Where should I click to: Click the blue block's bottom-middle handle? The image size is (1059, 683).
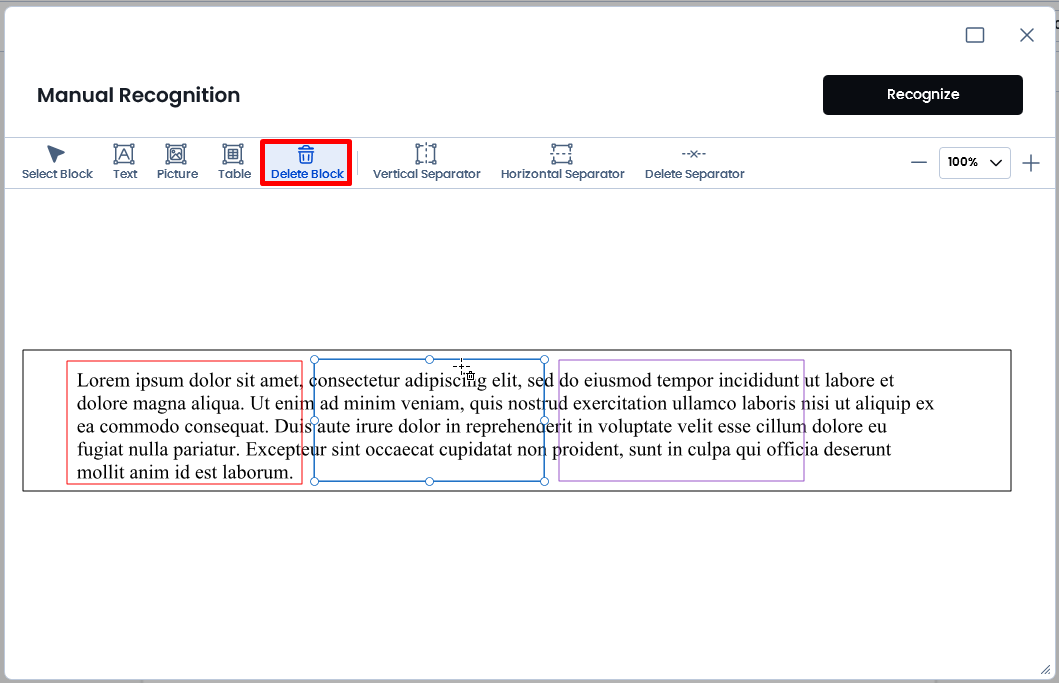430,482
